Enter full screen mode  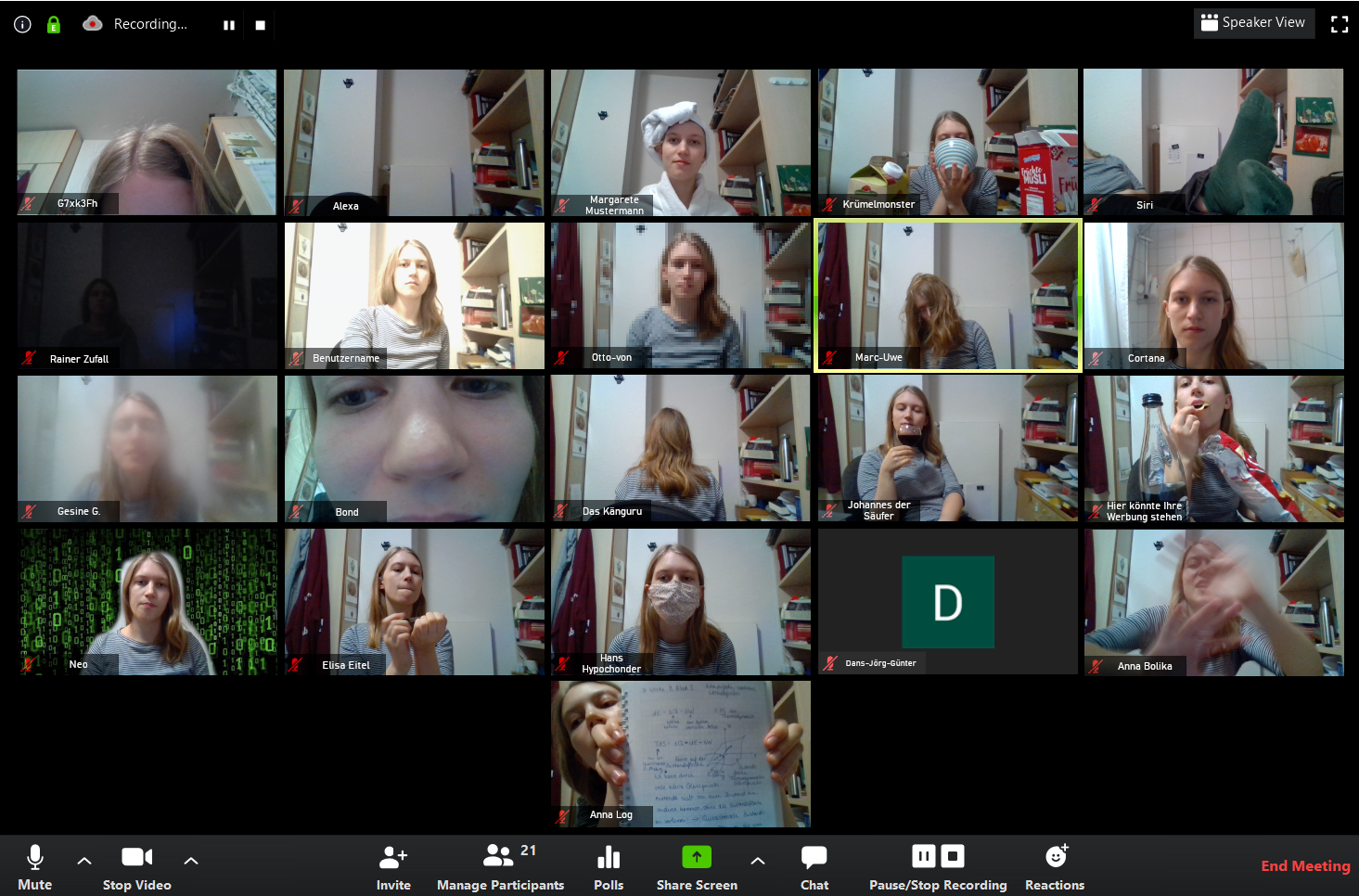1339,25
